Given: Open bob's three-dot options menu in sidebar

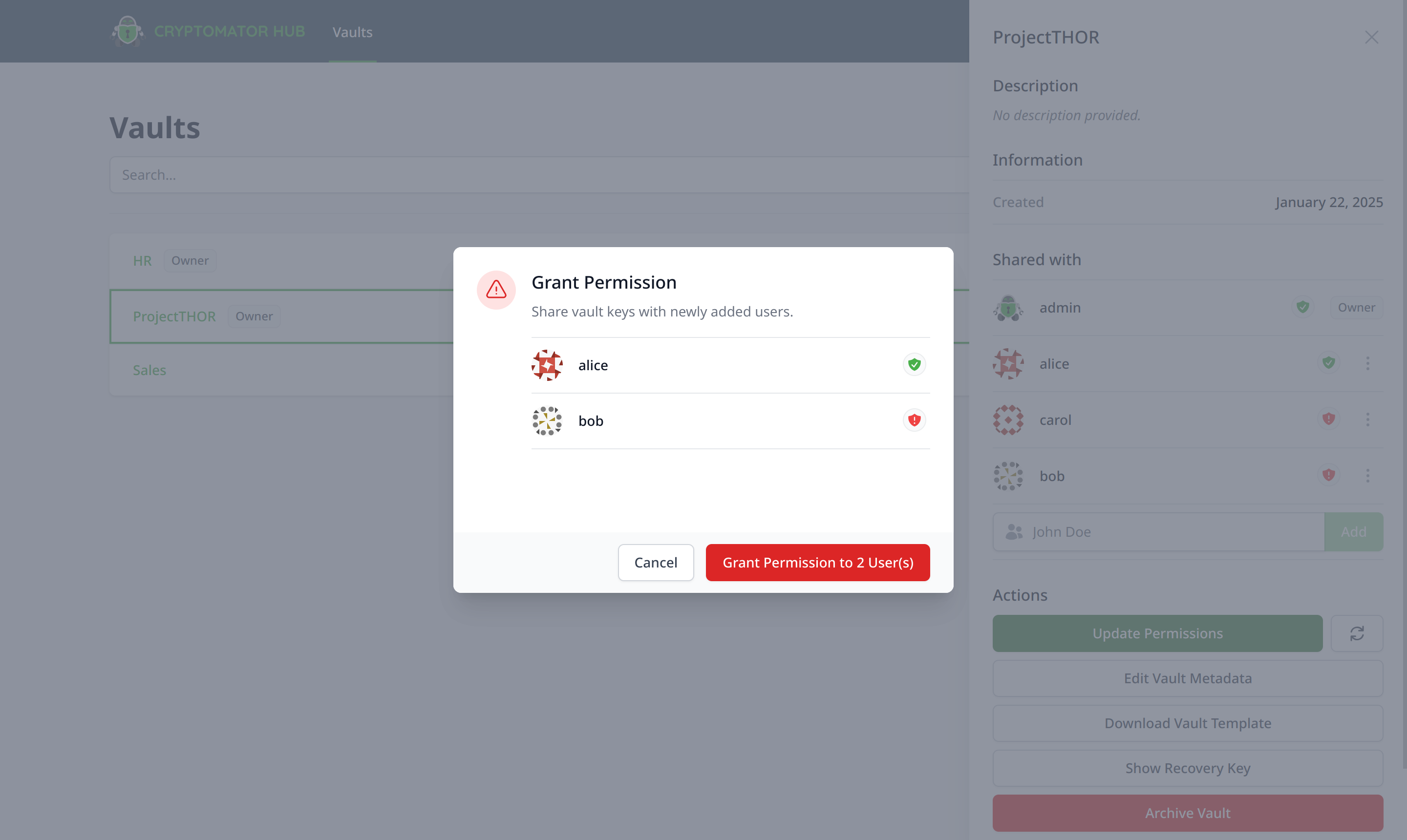Looking at the screenshot, I should (x=1367, y=476).
